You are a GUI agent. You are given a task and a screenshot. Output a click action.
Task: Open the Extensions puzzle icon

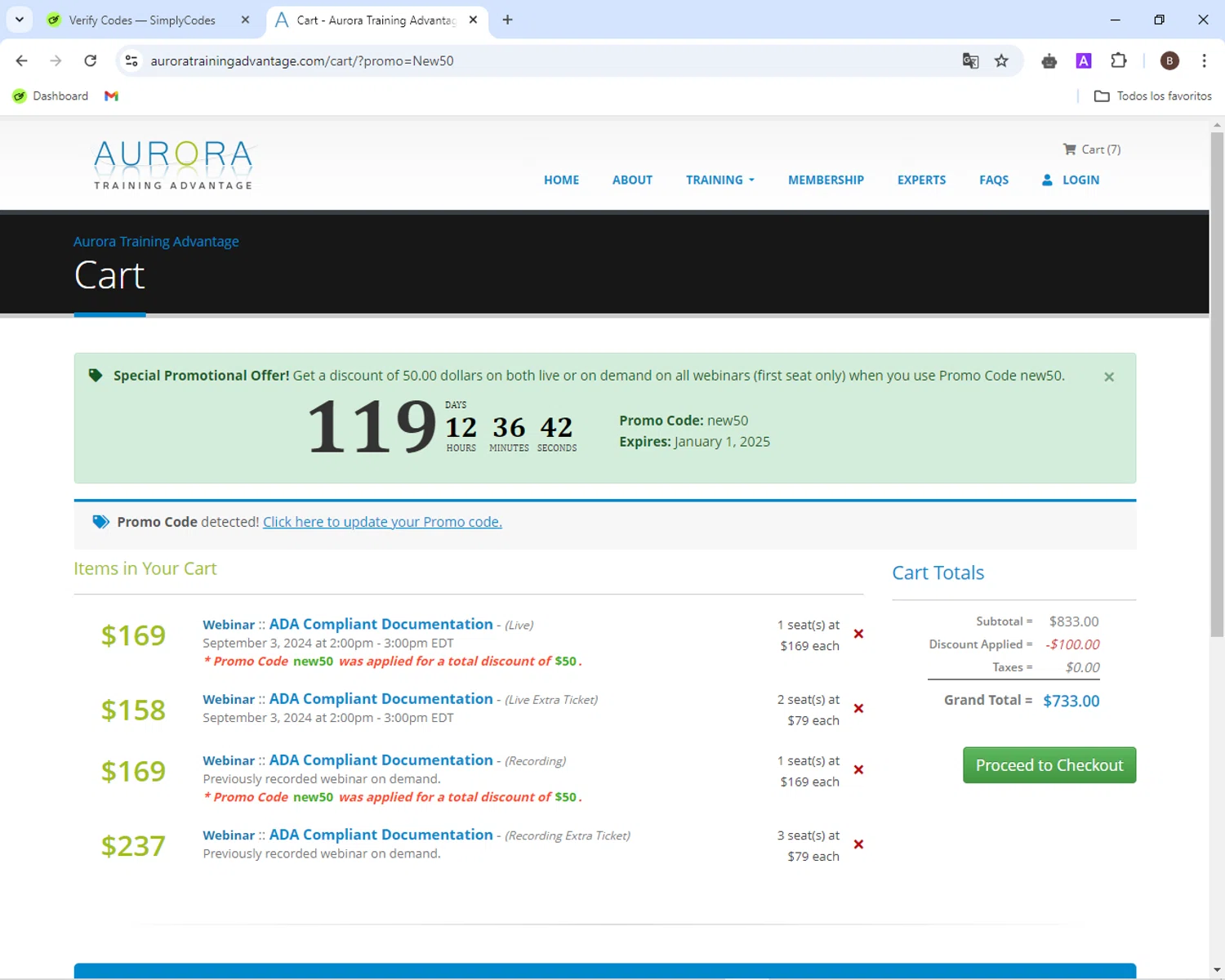click(1119, 60)
